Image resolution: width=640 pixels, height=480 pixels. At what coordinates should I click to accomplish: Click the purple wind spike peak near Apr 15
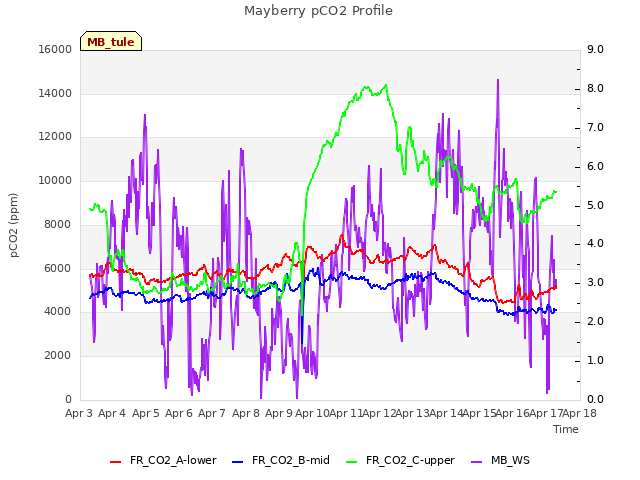(x=498, y=80)
